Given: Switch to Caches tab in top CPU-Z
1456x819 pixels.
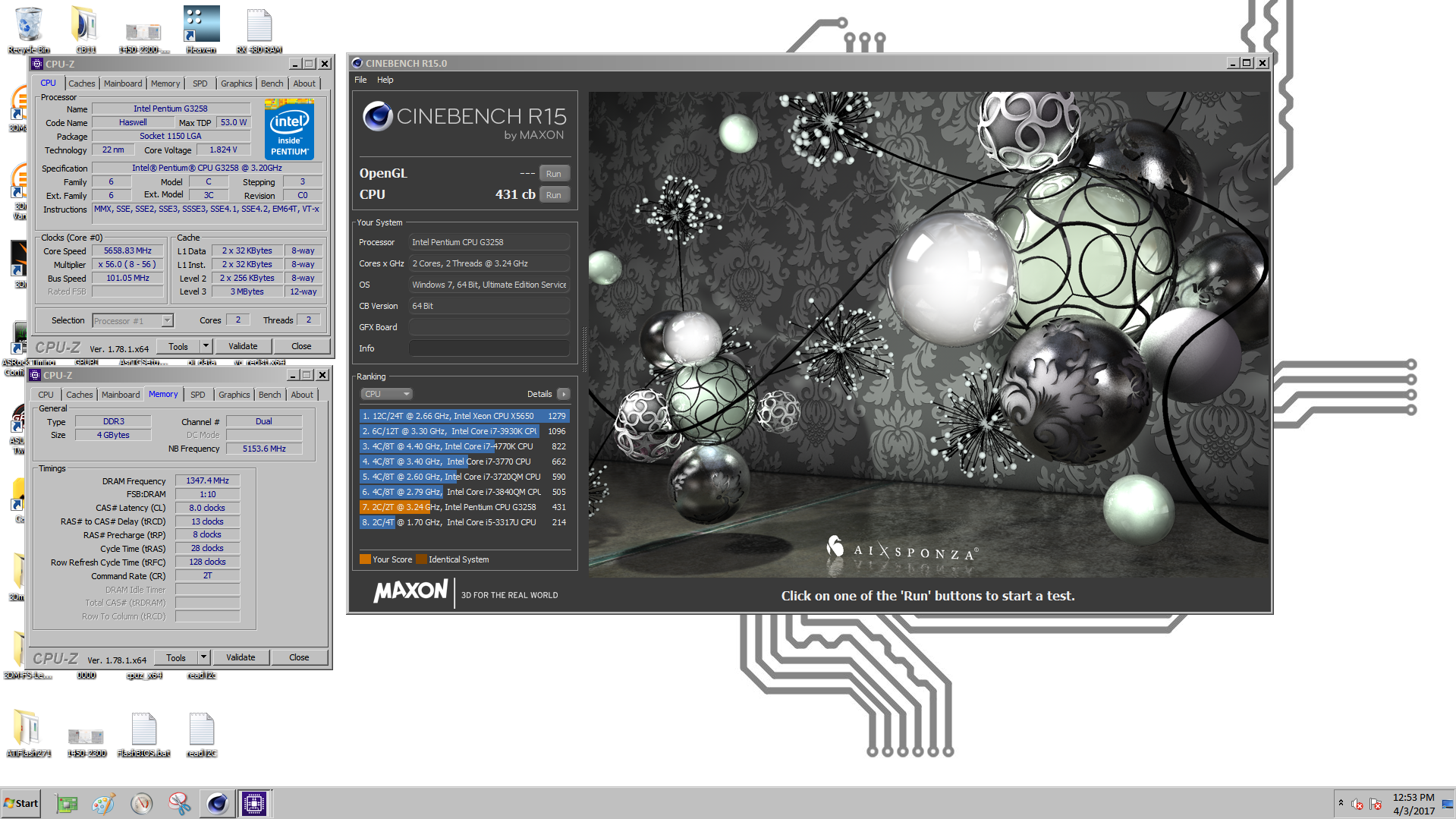Looking at the screenshot, I should click(x=82, y=83).
